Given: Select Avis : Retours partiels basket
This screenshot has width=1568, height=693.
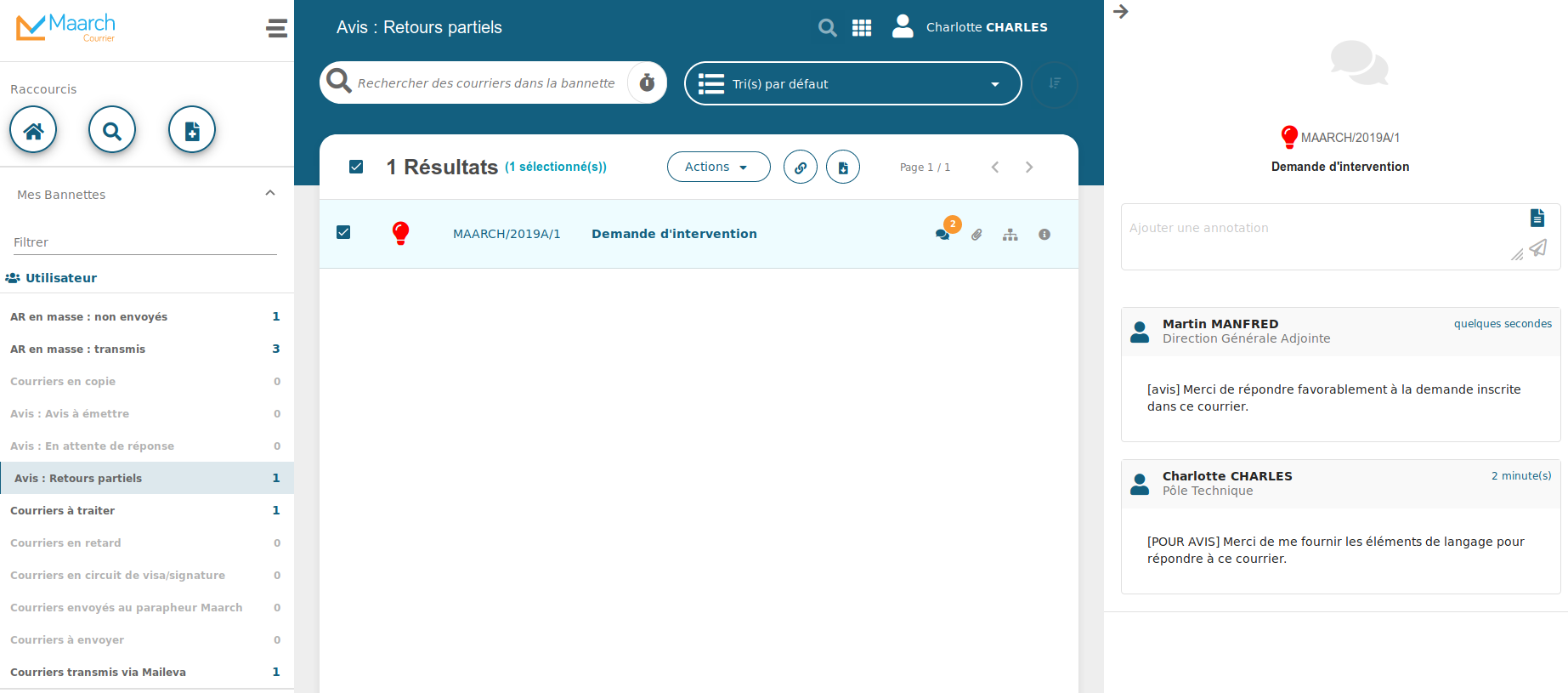Looking at the screenshot, I should [147, 478].
